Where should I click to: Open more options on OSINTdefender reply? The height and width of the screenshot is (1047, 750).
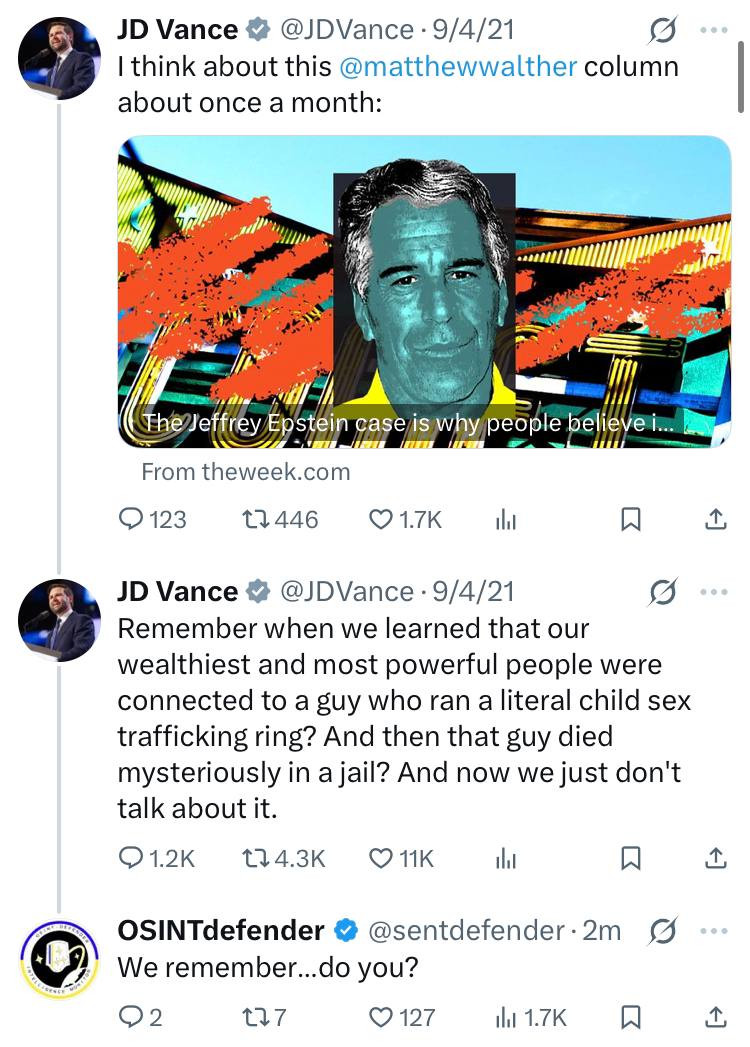pos(714,930)
